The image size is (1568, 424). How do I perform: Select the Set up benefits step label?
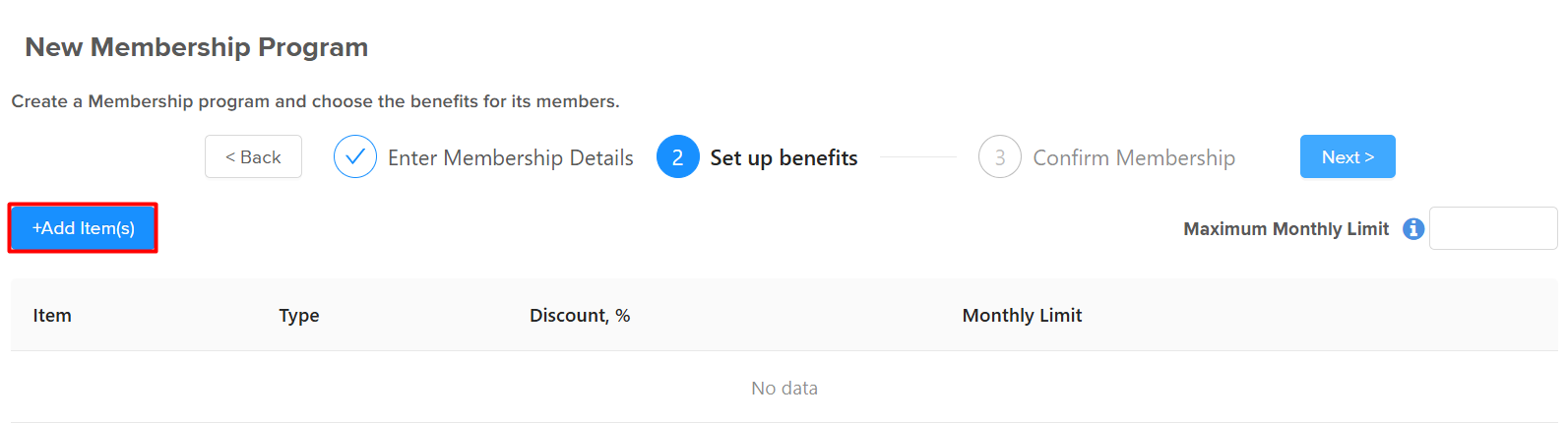coord(784,157)
